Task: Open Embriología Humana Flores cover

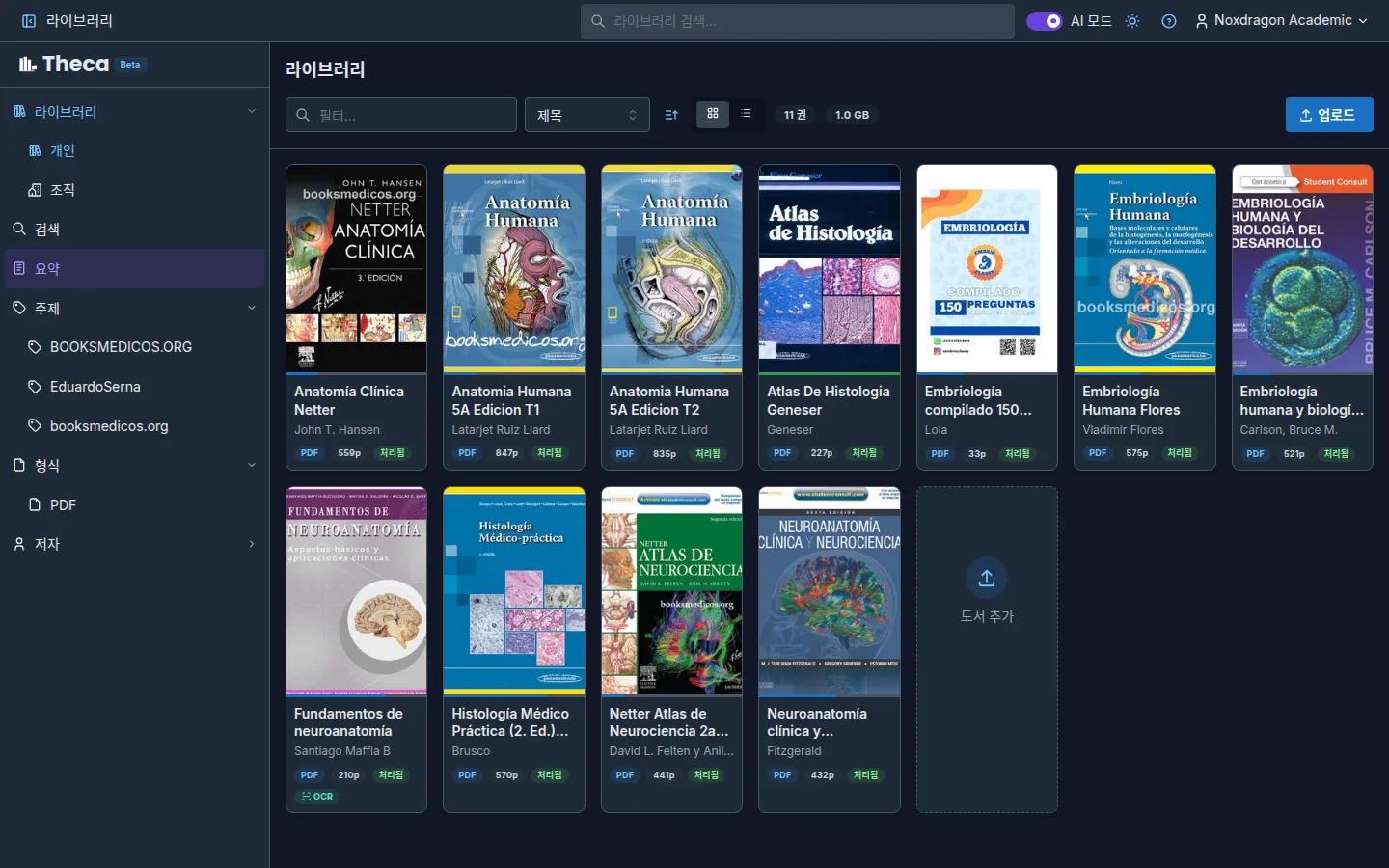Action: coord(1145,269)
